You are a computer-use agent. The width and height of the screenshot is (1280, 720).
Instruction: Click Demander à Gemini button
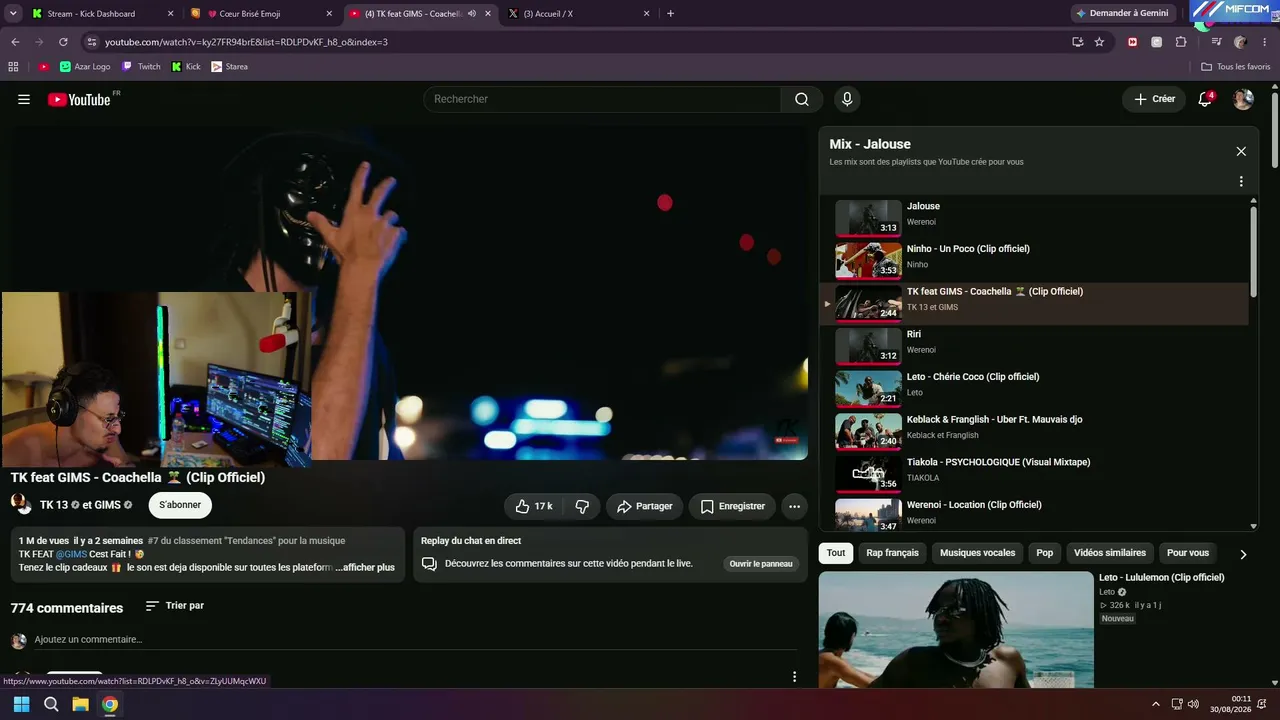1122,14
